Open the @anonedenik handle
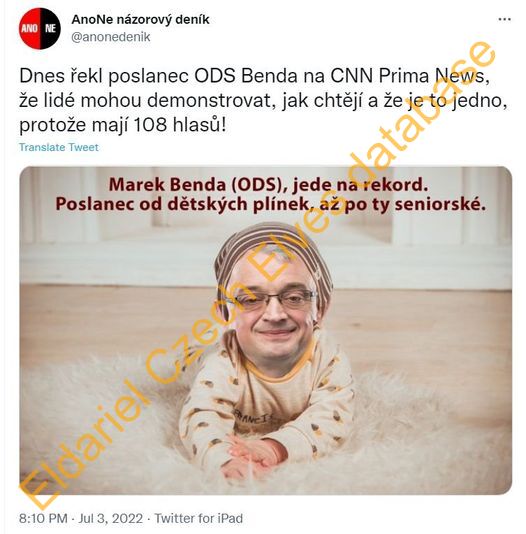 point(111,37)
